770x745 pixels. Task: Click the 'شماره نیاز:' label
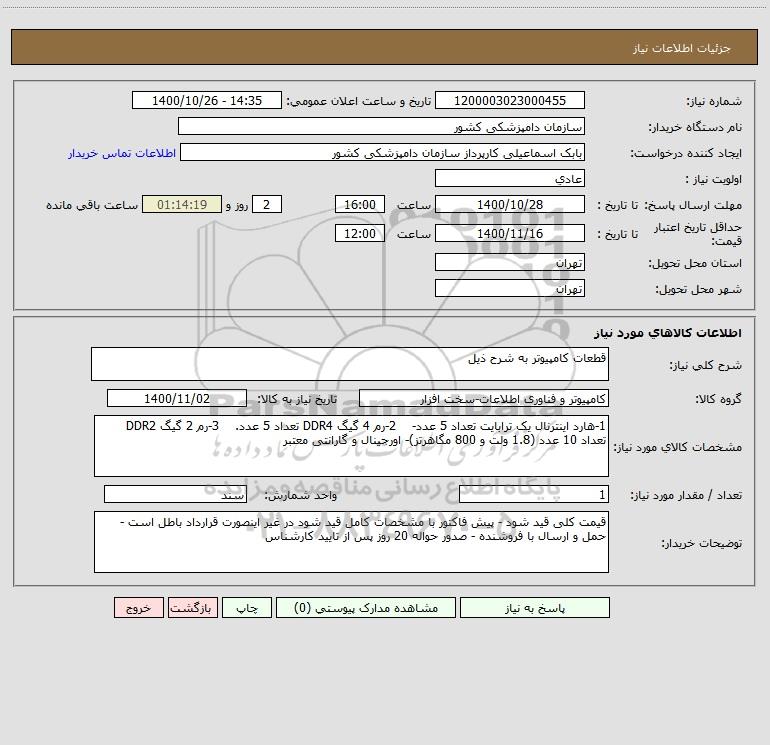point(714,101)
